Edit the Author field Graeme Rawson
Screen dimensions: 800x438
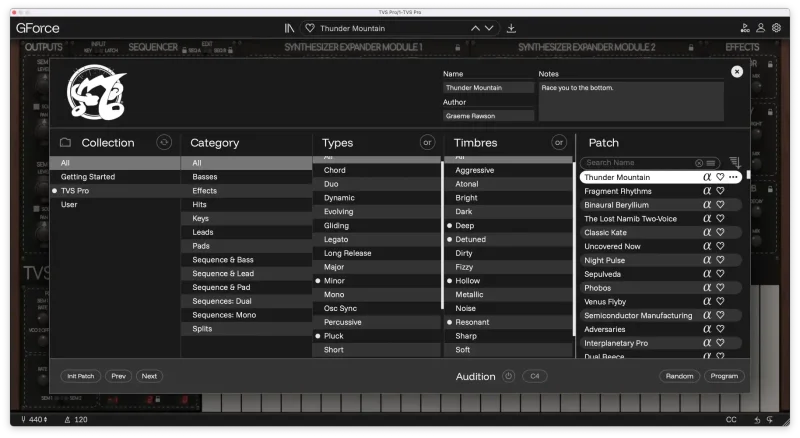coord(488,116)
